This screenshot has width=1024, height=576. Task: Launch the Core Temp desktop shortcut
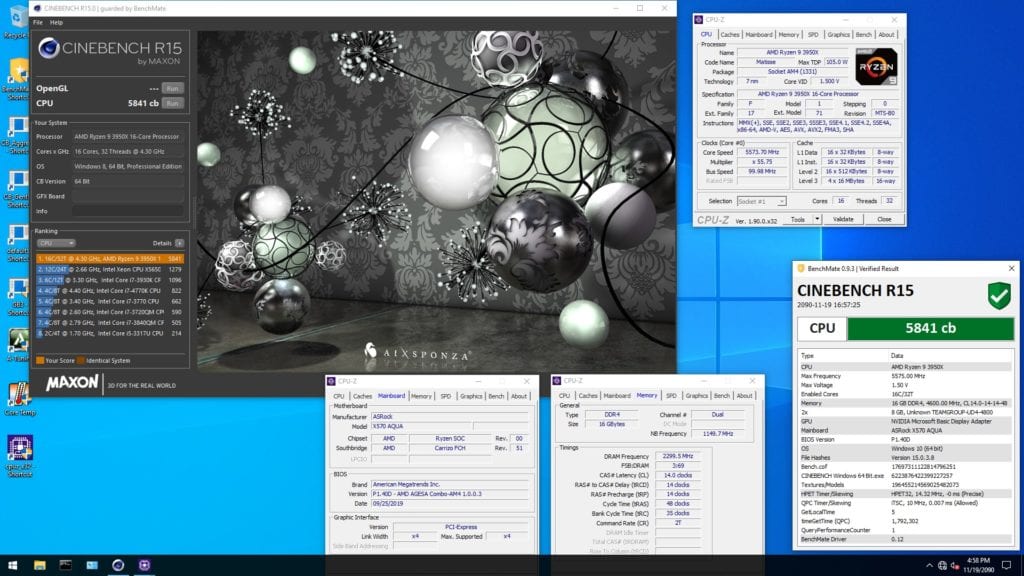(x=18, y=398)
